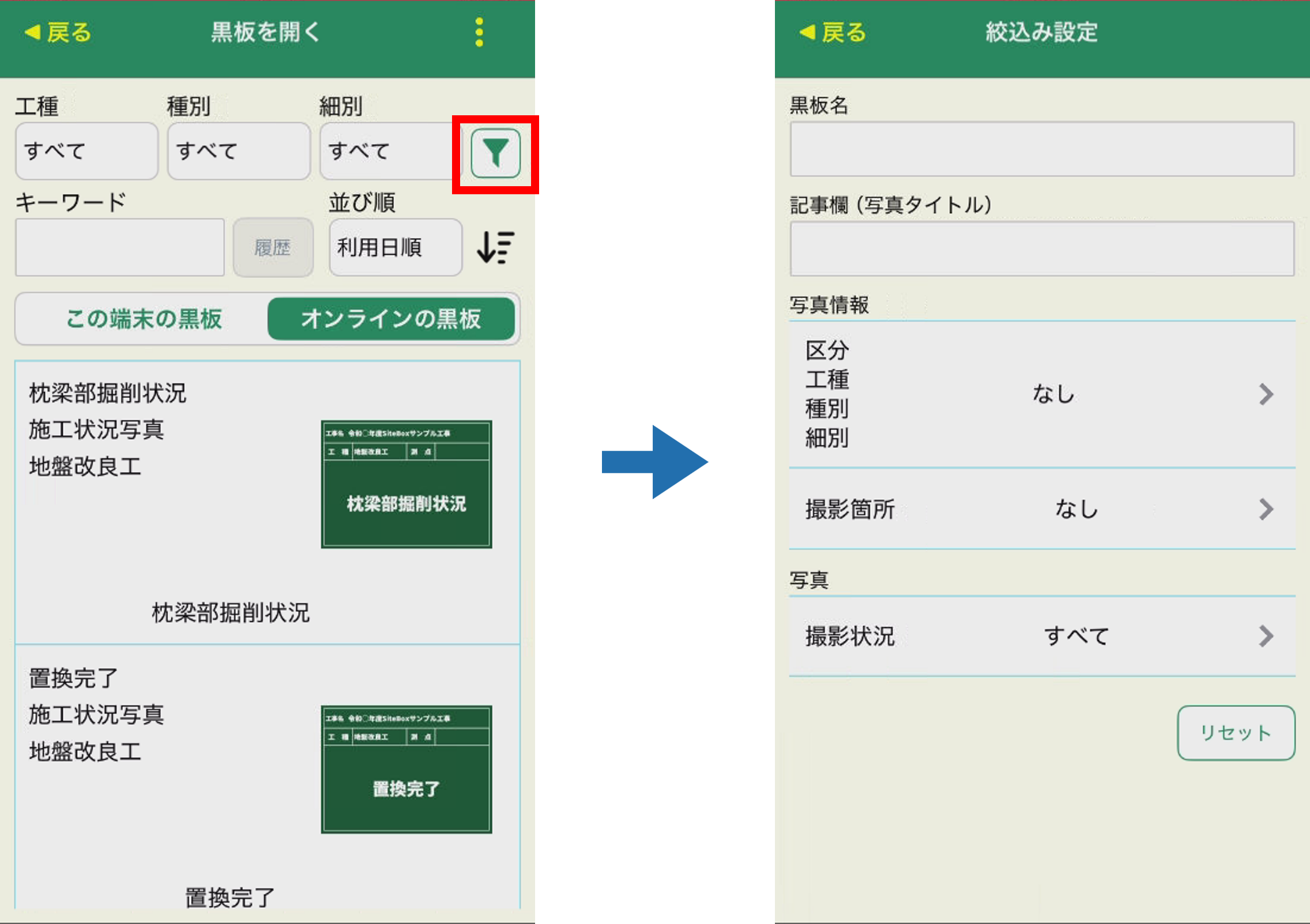Switch to この端末の黒板 tab
This screenshot has height=924, width=1310.
(143, 319)
